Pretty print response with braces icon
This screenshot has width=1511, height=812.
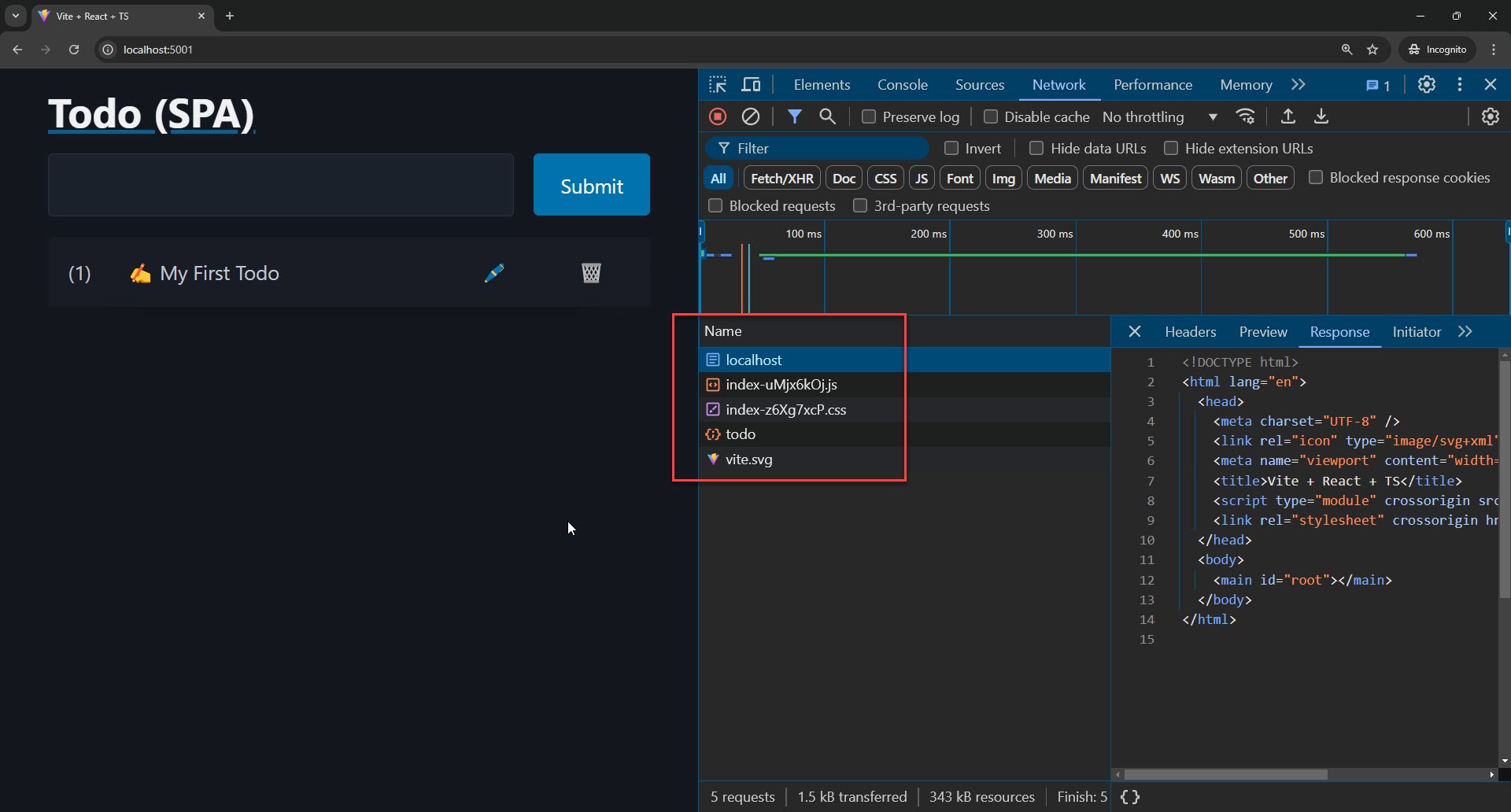tap(1130, 797)
